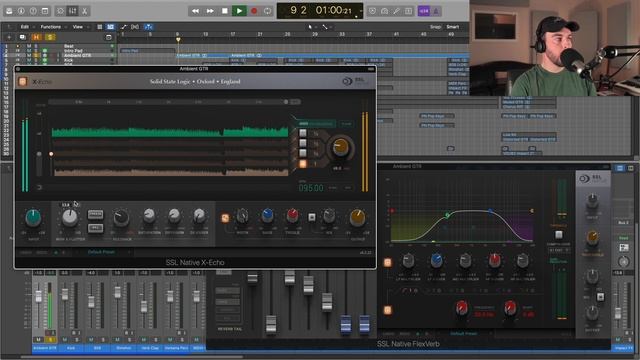Toggle the Mixer icon in control bar
The image size is (640, 360).
click(72, 11)
